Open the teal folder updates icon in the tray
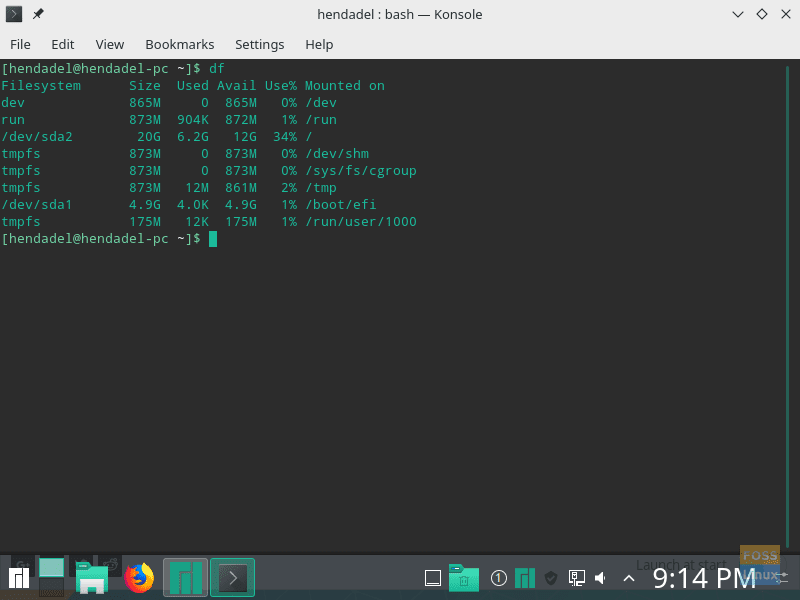This screenshot has width=800, height=600. (462, 578)
